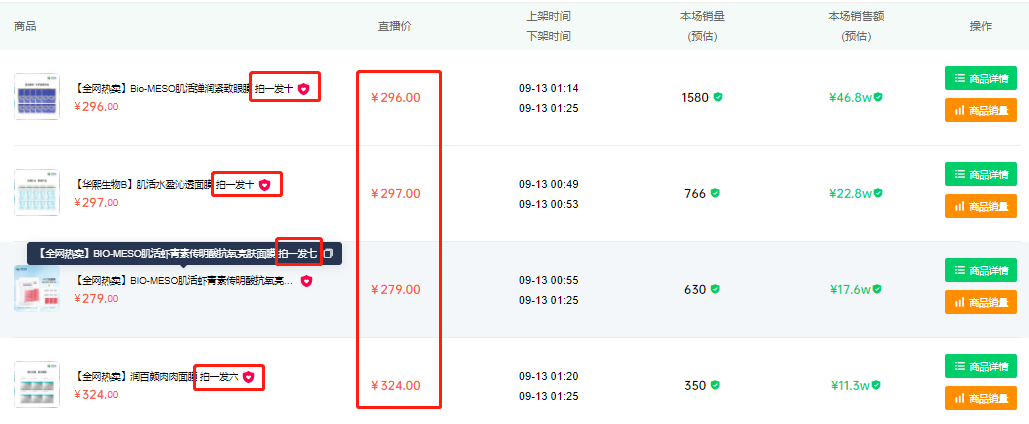View 商品销量 for the ¥324.00 product
The image size is (1029, 424).
(980, 398)
